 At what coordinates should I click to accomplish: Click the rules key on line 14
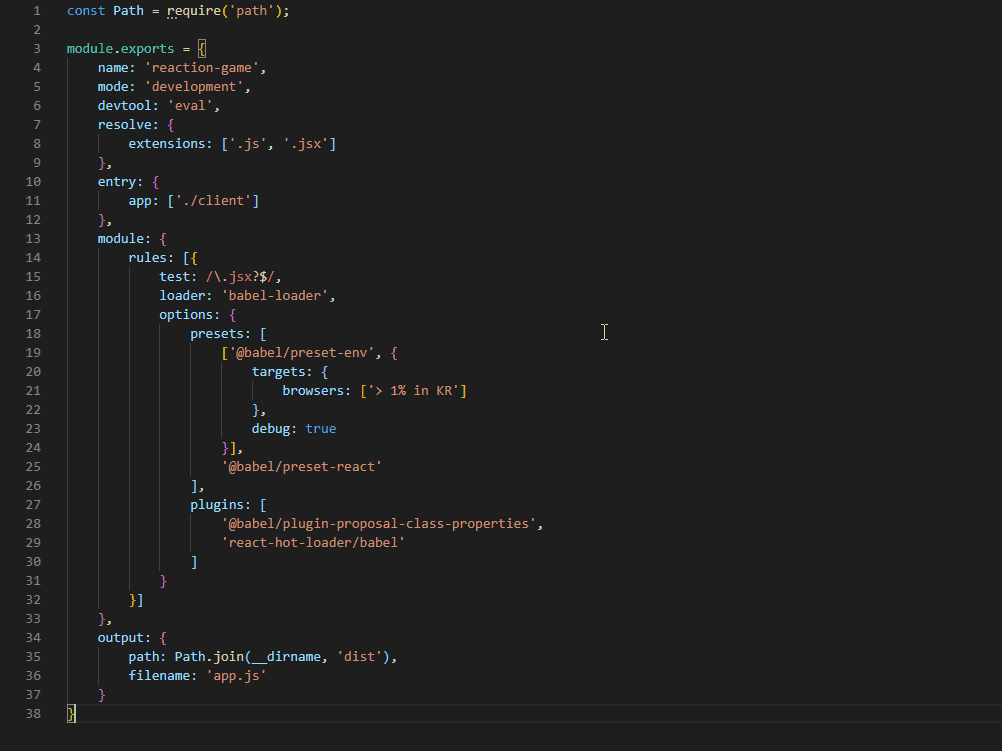pos(148,258)
